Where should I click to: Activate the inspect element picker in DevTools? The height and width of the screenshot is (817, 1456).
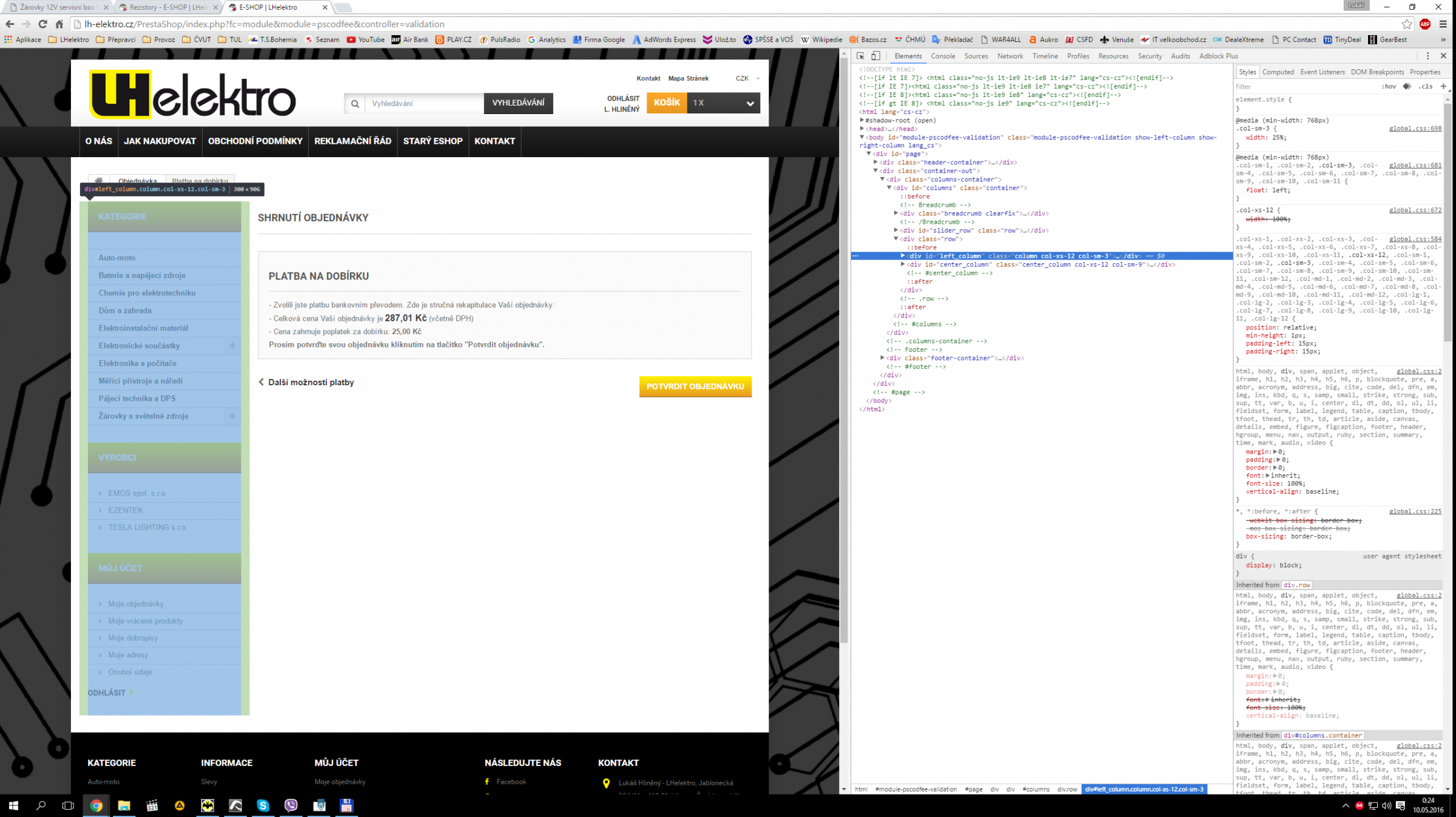[x=860, y=56]
